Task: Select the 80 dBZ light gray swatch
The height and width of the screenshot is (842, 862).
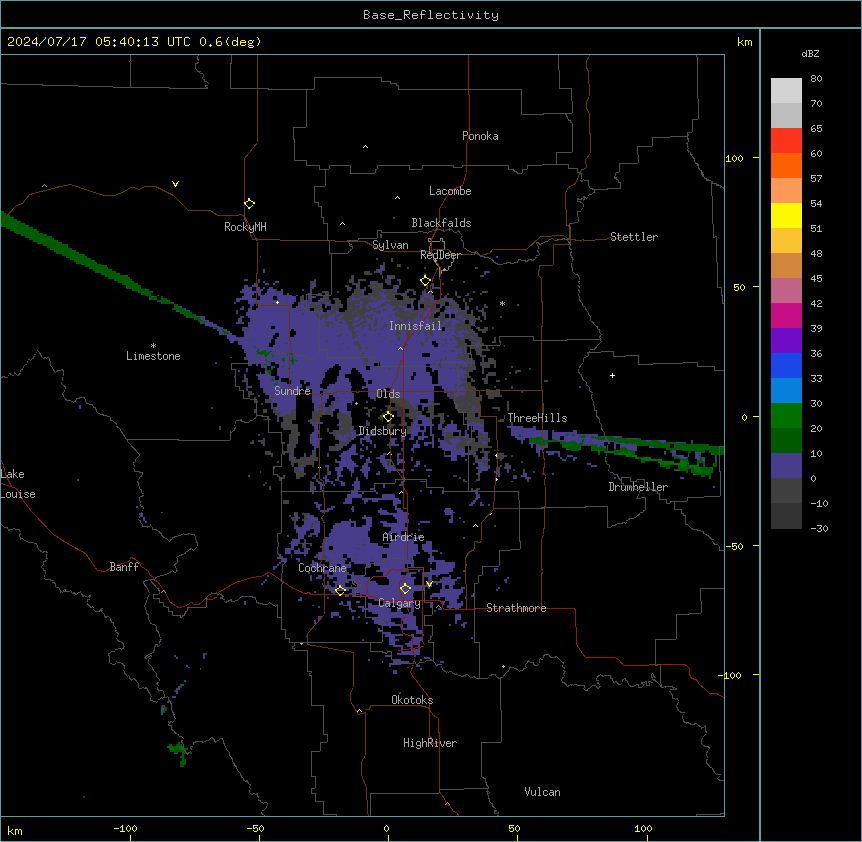Action: pyautogui.click(x=786, y=91)
